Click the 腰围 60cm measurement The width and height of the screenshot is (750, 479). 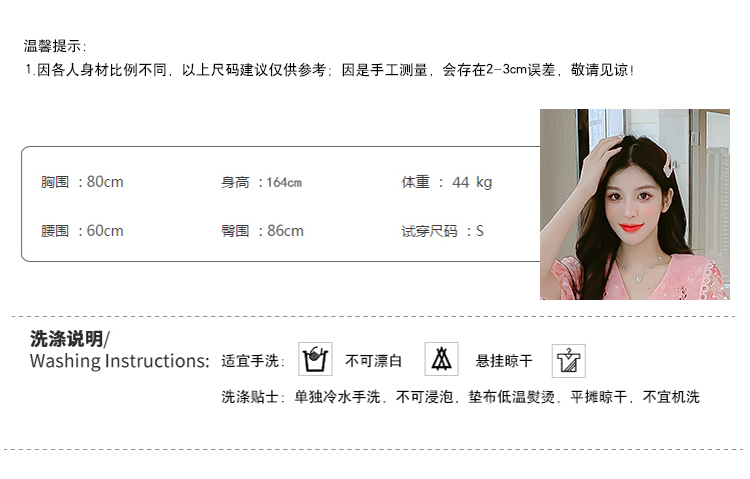coord(82,231)
